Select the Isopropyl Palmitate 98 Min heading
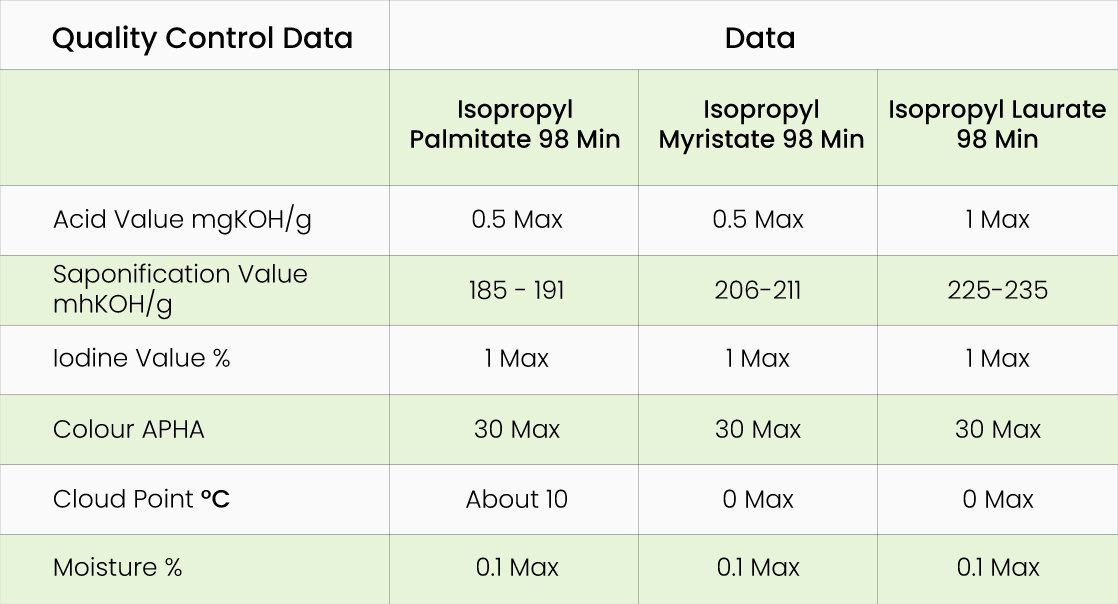 pyautogui.click(x=515, y=125)
